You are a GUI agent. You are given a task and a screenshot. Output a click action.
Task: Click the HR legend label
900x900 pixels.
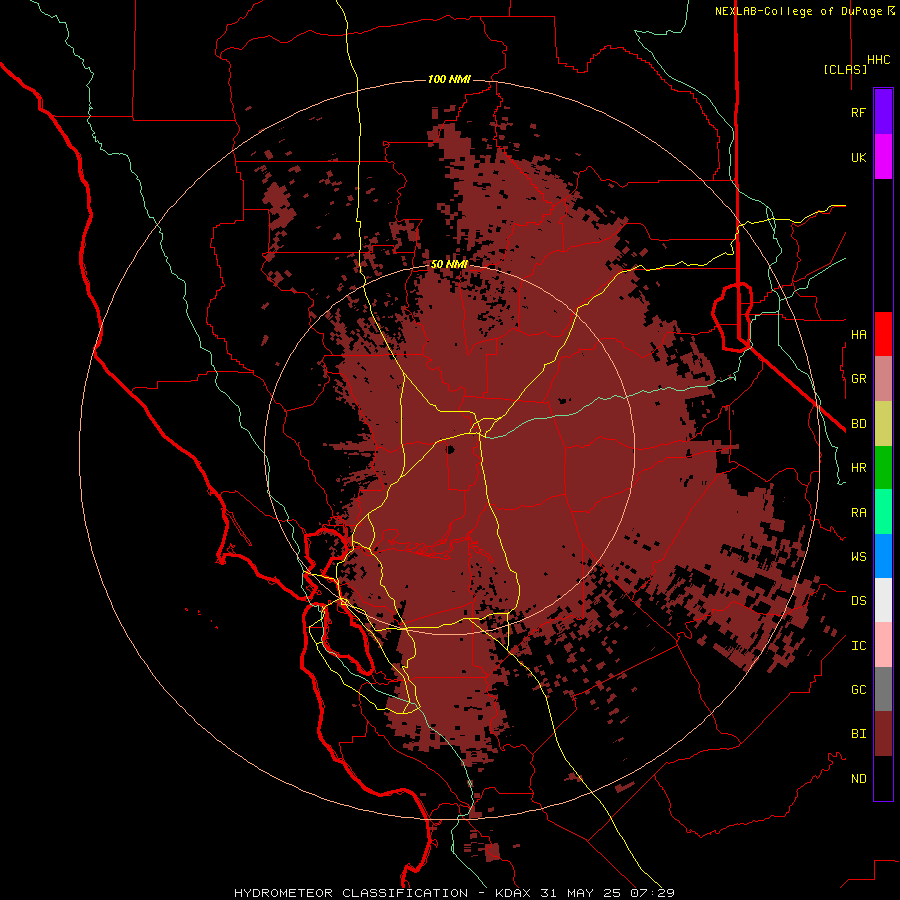859,468
